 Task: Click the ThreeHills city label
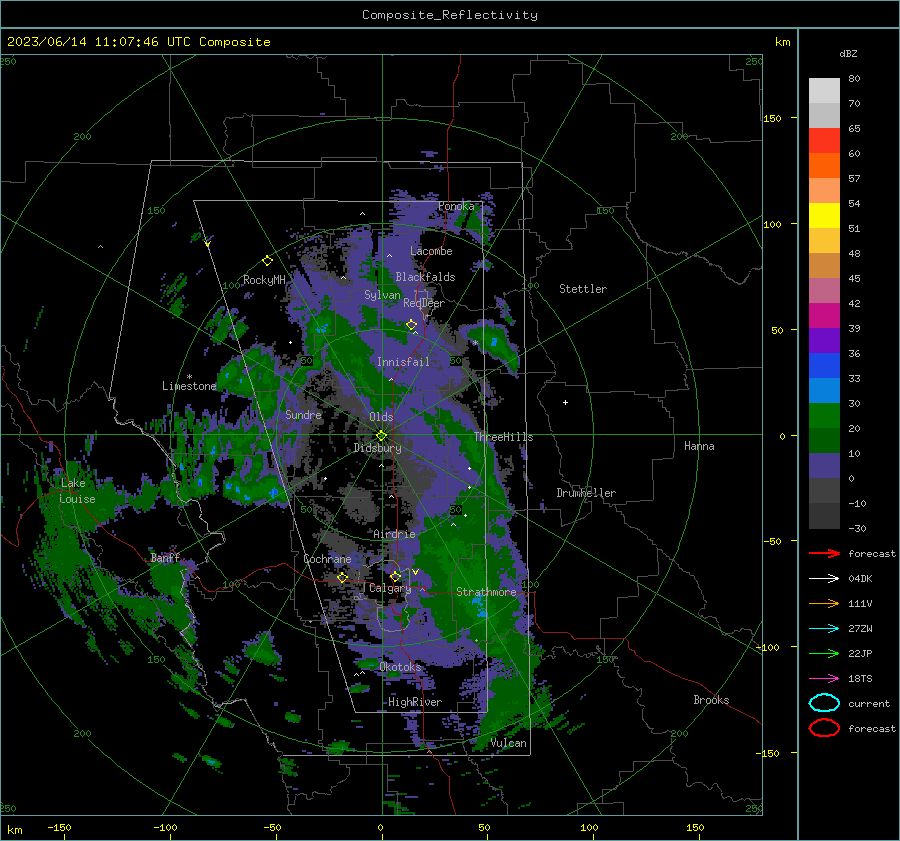click(x=503, y=437)
